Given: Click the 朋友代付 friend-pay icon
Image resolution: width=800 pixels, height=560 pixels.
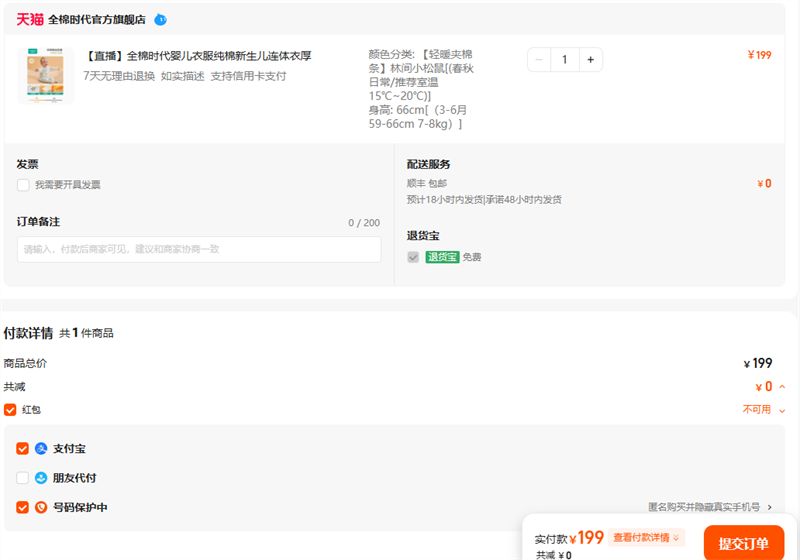Looking at the screenshot, I should (x=42, y=478).
